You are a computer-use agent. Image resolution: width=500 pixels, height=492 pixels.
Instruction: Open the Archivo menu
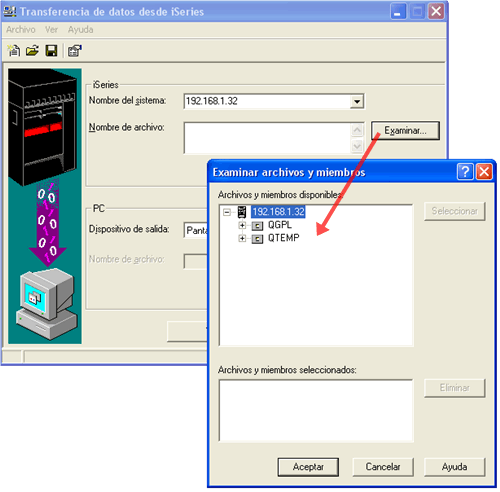coord(21,30)
